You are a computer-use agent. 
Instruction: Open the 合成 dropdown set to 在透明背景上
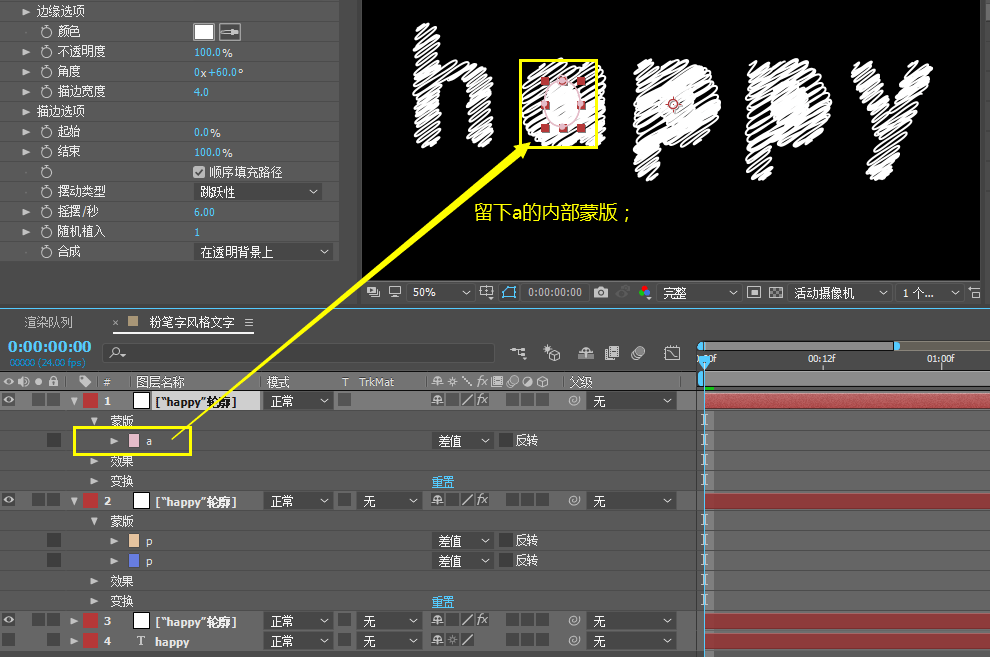click(262, 251)
